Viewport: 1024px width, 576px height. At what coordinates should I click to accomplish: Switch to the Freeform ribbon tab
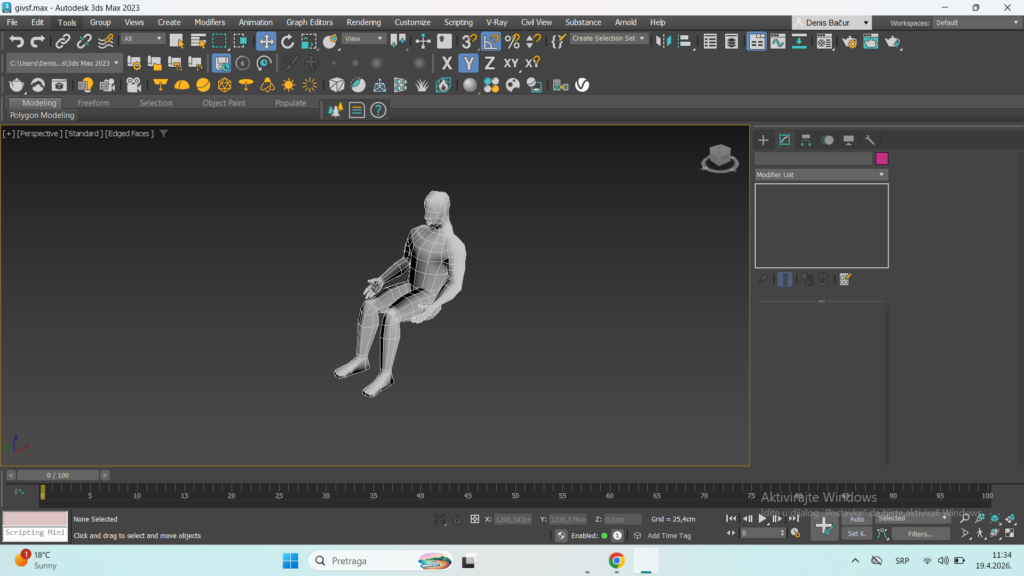pyautogui.click(x=93, y=103)
